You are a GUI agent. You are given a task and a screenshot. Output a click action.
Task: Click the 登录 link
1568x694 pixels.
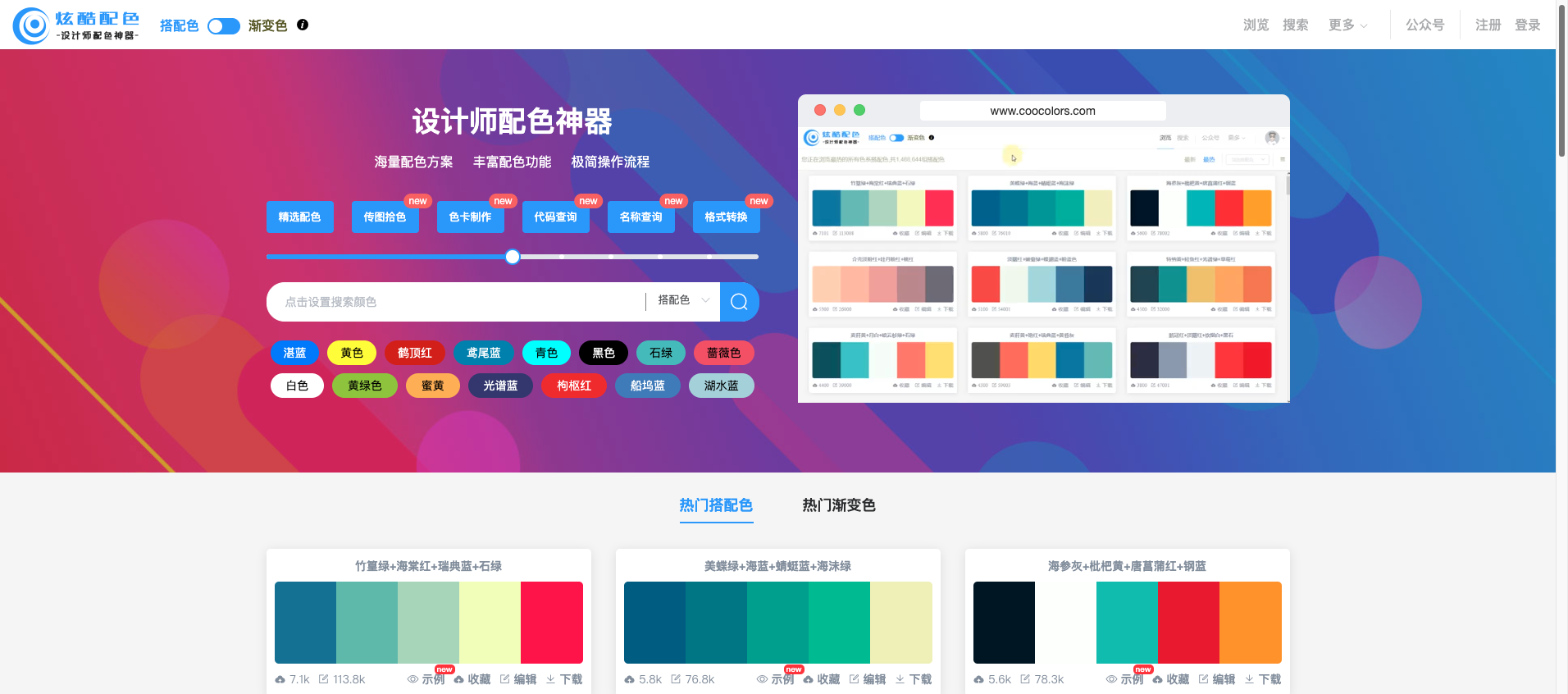1528,25
